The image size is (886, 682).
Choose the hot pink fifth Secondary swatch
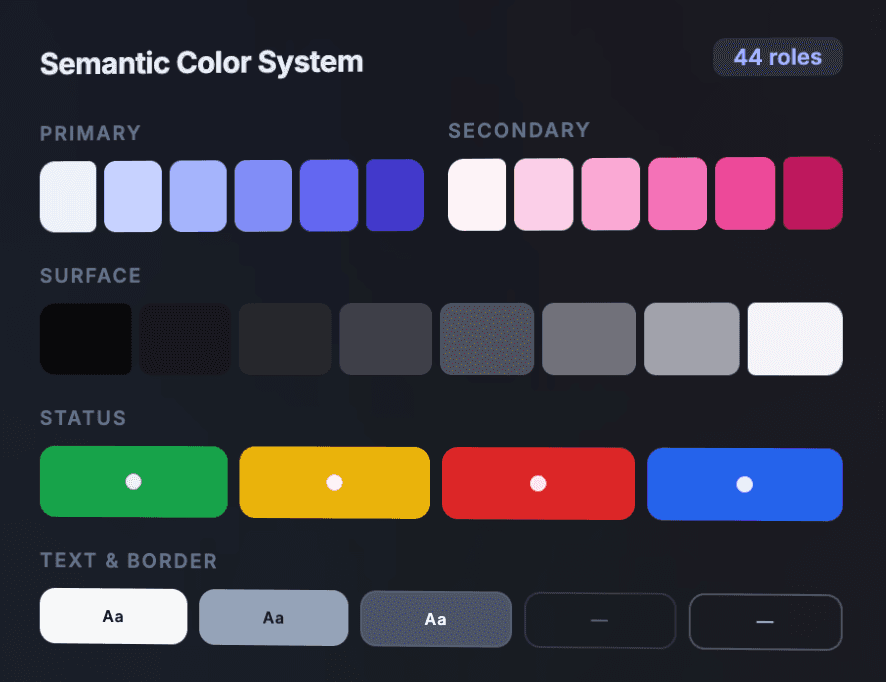click(x=745, y=193)
